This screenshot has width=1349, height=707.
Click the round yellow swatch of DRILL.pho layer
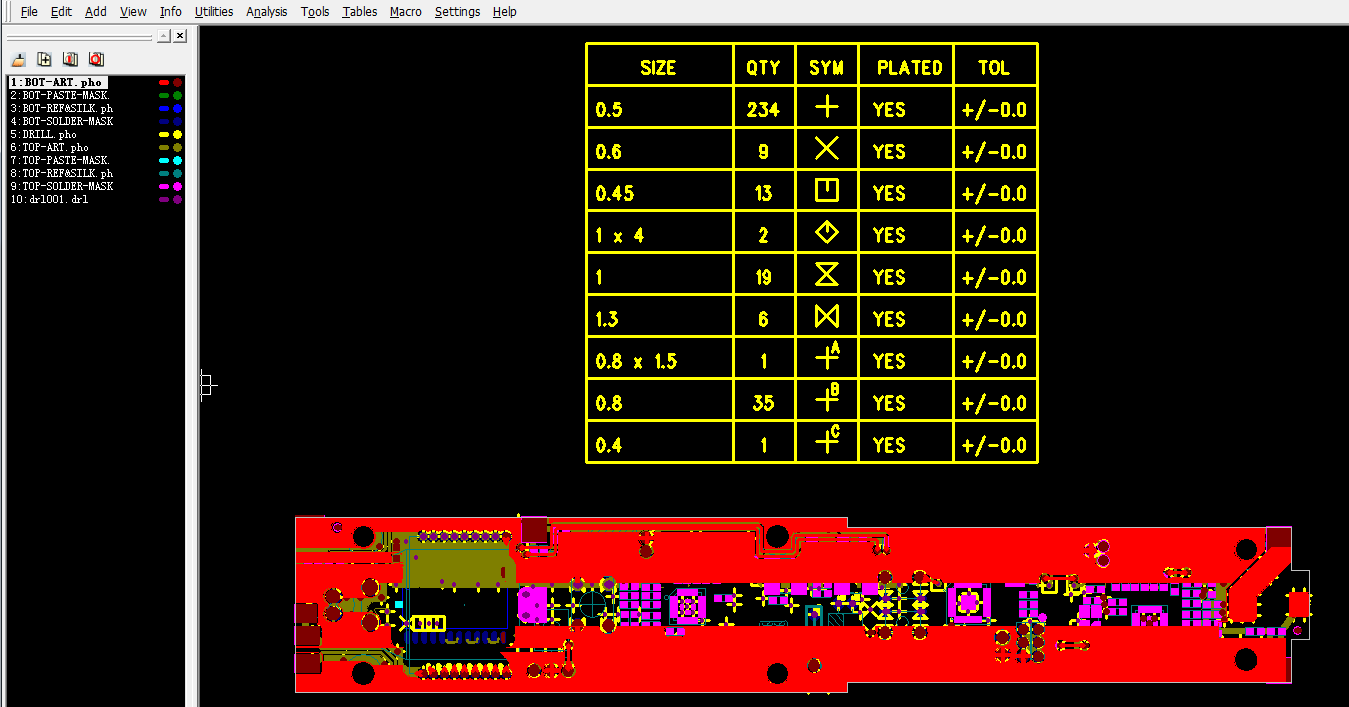pyautogui.click(x=177, y=134)
